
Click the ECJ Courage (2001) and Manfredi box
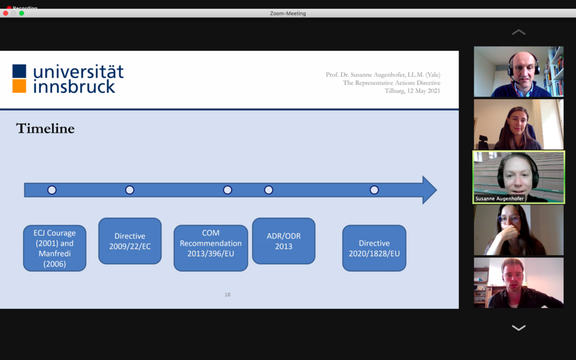tap(55, 248)
